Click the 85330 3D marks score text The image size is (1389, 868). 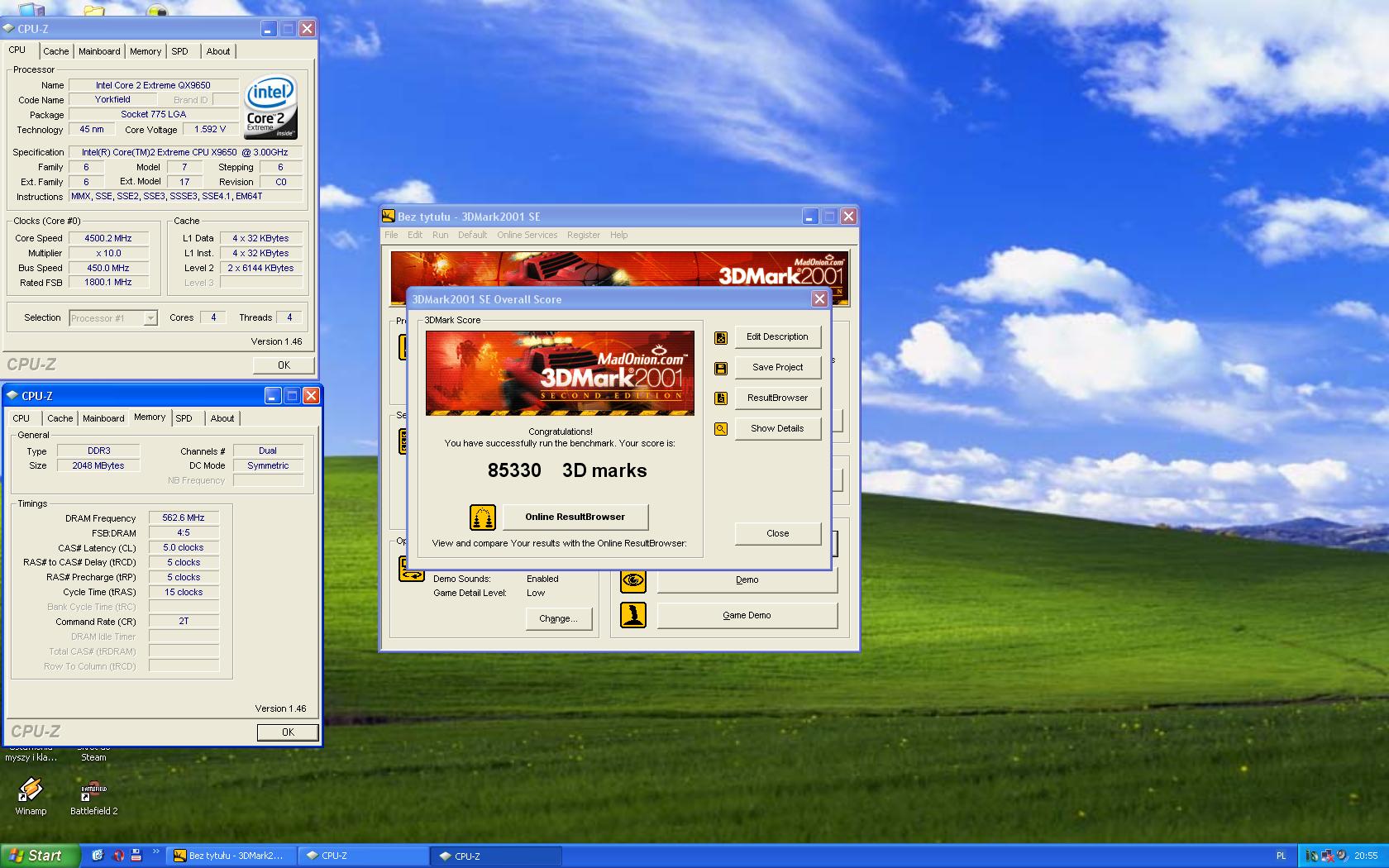(567, 471)
